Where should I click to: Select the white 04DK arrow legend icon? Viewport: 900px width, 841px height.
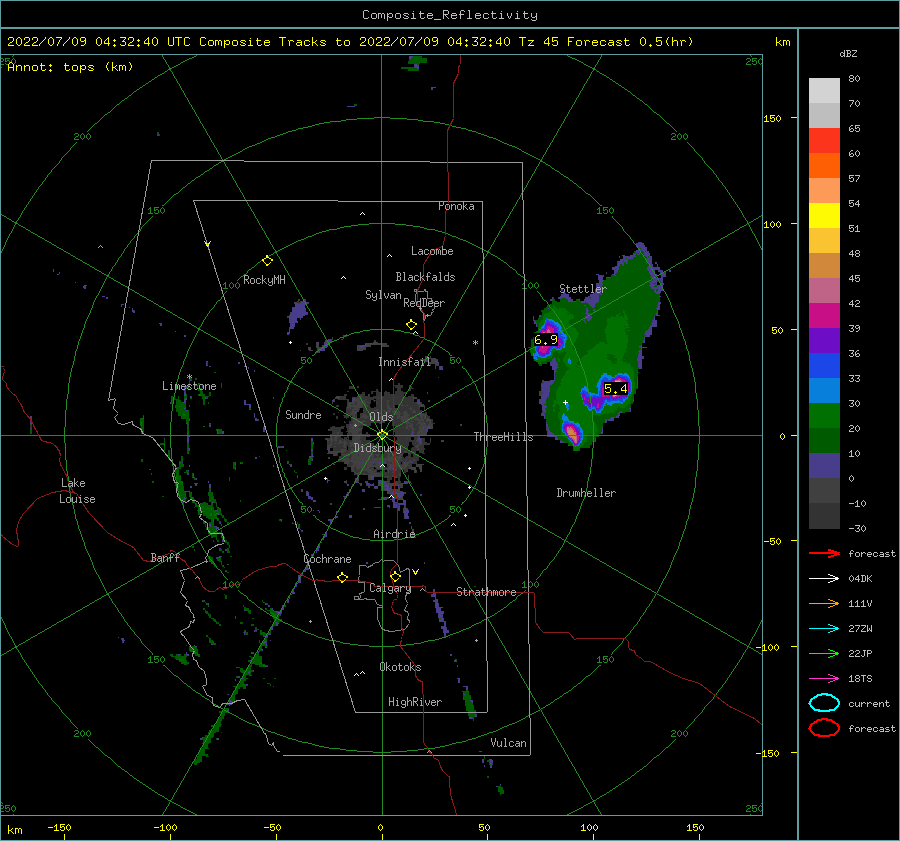pos(824,578)
